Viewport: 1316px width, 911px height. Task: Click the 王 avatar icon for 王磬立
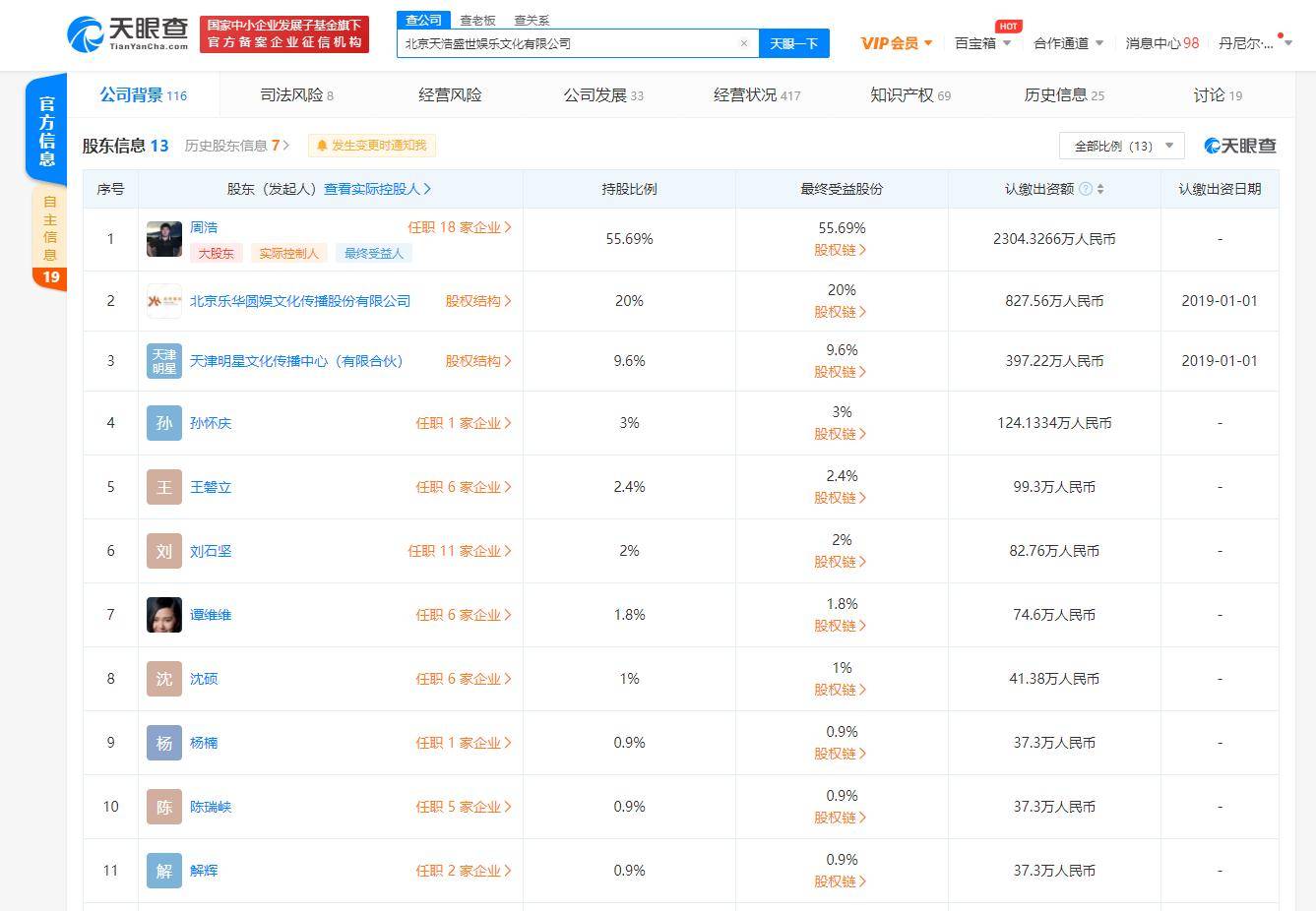[164, 487]
